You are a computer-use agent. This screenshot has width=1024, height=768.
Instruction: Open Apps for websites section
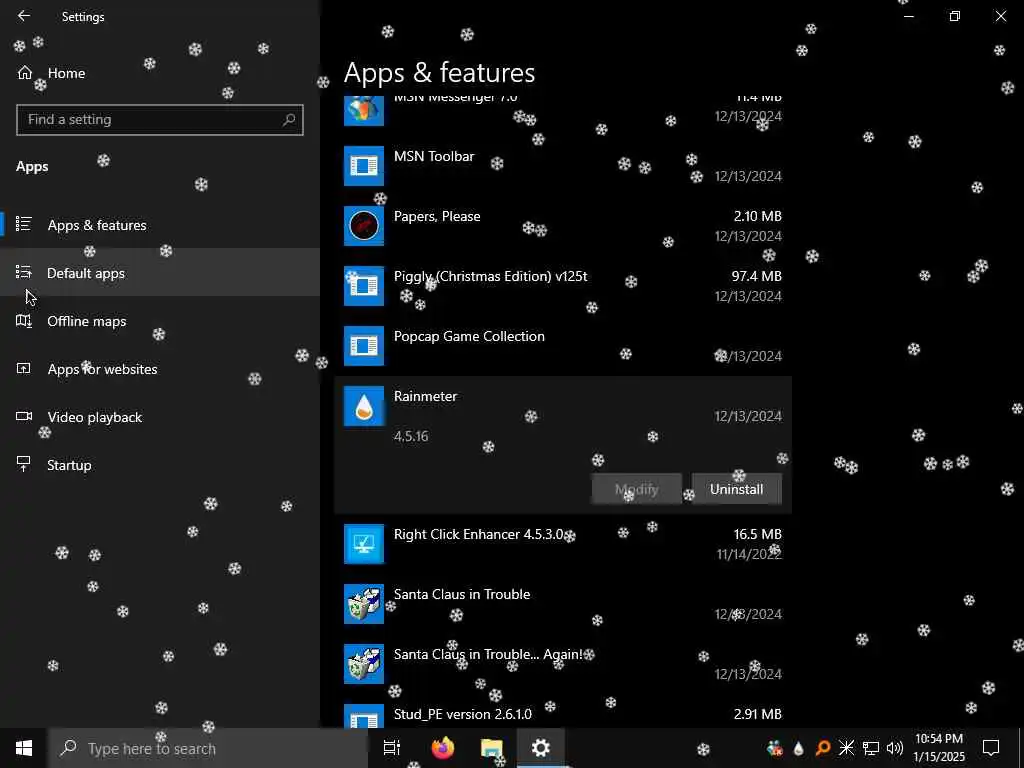[x=160, y=368]
